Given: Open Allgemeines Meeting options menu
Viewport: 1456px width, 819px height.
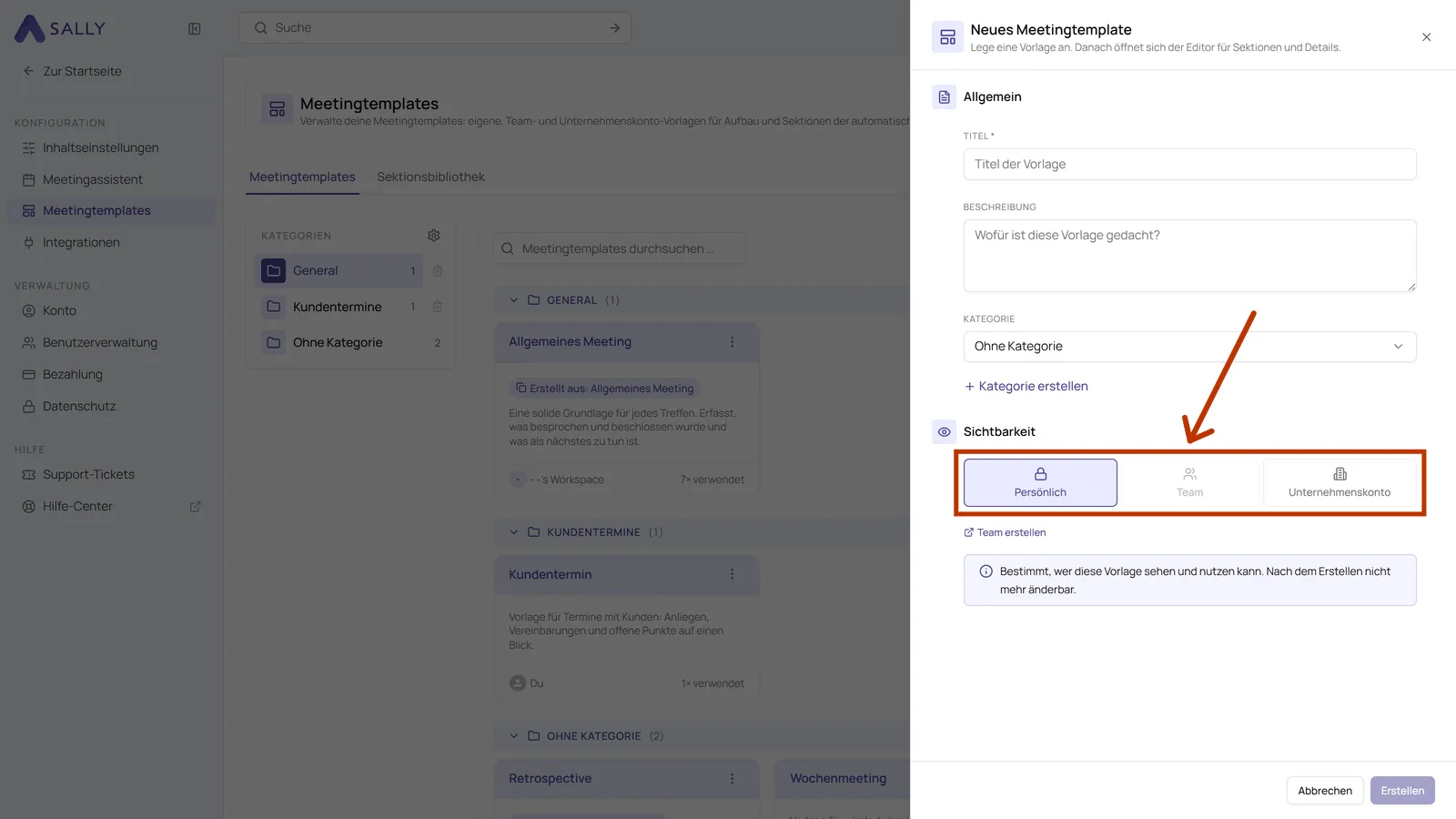Looking at the screenshot, I should [732, 342].
